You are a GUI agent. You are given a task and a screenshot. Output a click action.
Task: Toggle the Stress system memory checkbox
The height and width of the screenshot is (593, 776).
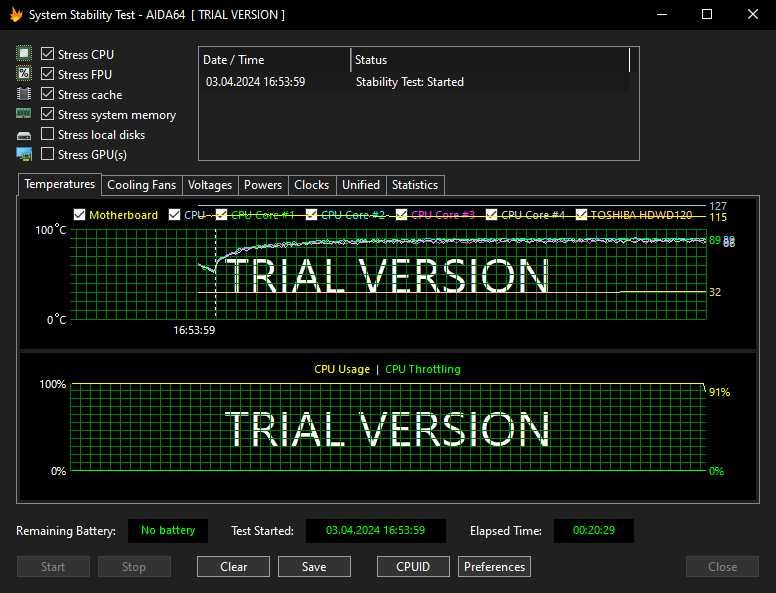[x=48, y=114]
